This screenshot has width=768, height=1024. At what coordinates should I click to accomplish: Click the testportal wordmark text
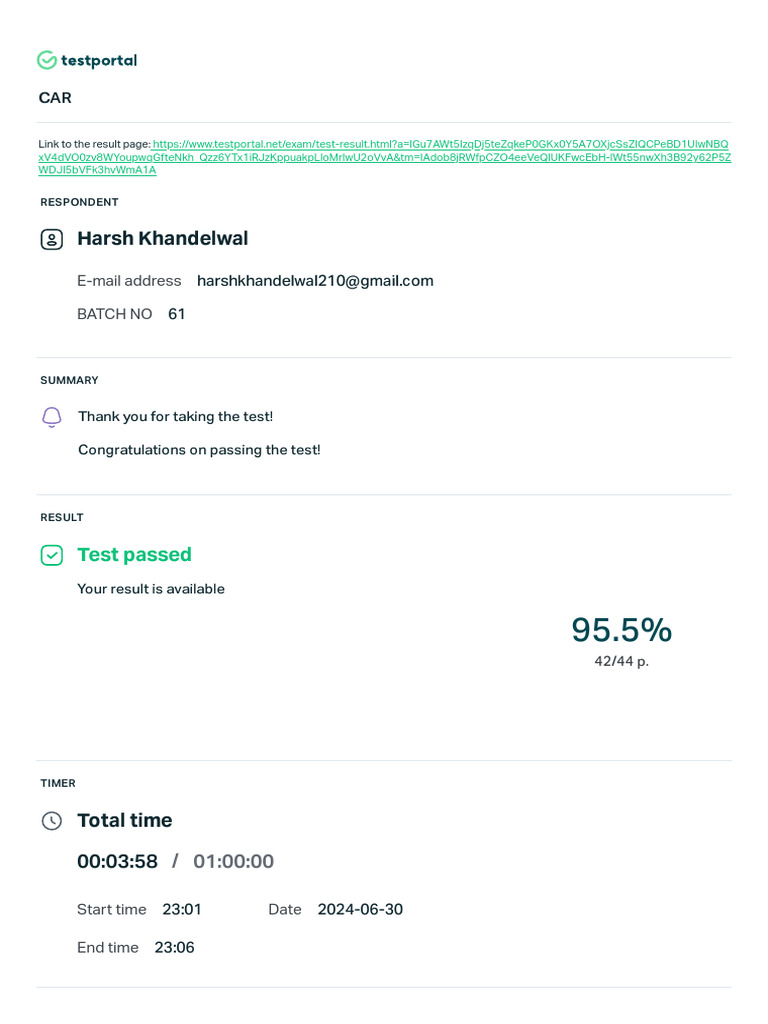tap(99, 60)
